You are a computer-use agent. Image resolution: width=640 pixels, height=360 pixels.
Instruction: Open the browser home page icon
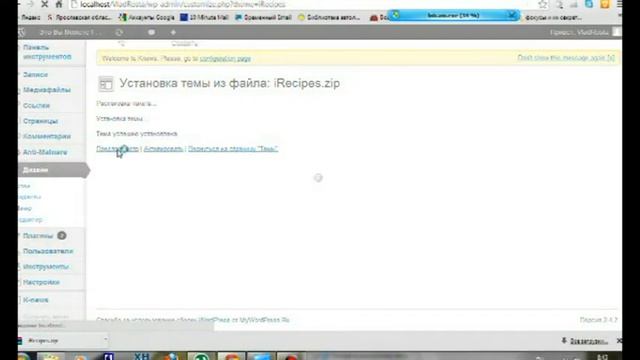click(x=59, y=4)
